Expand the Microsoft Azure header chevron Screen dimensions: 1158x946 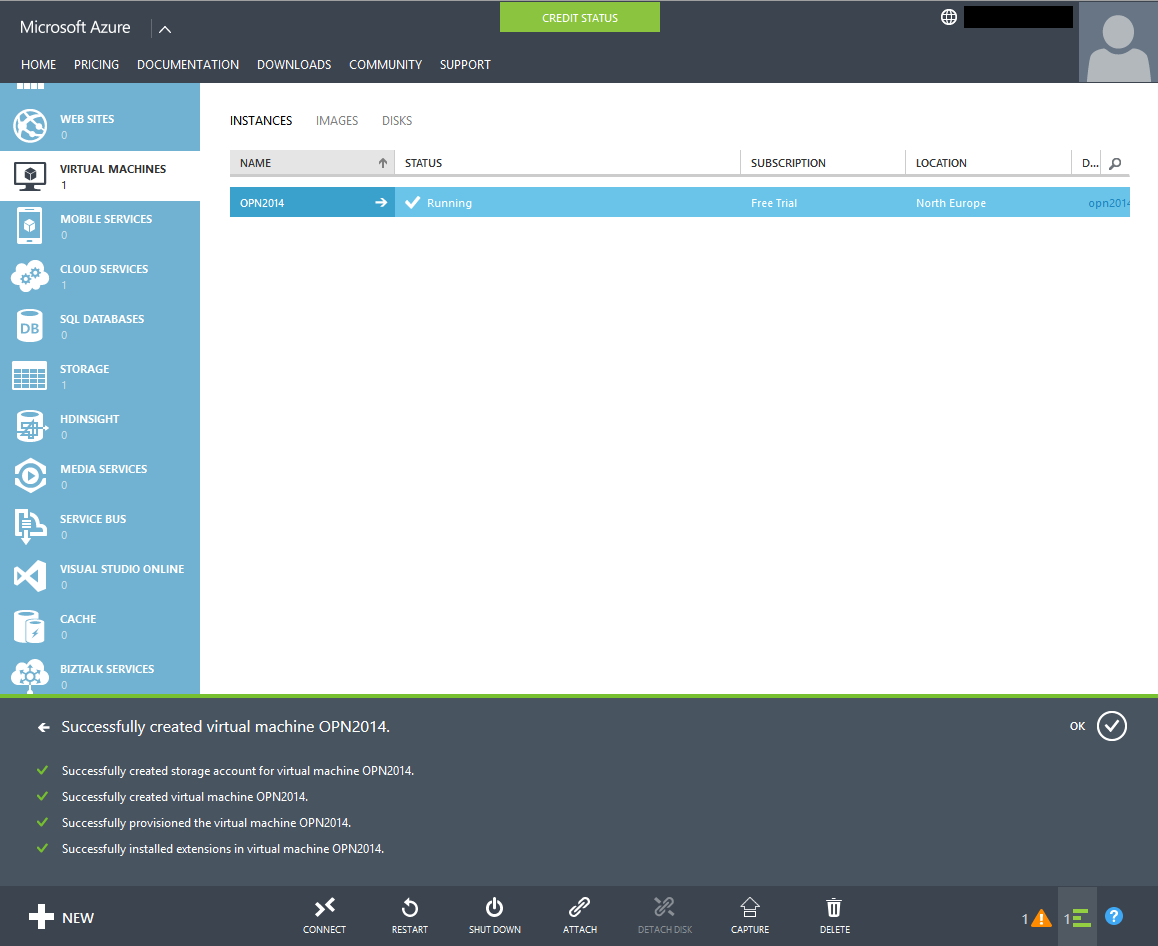point(165,29)
